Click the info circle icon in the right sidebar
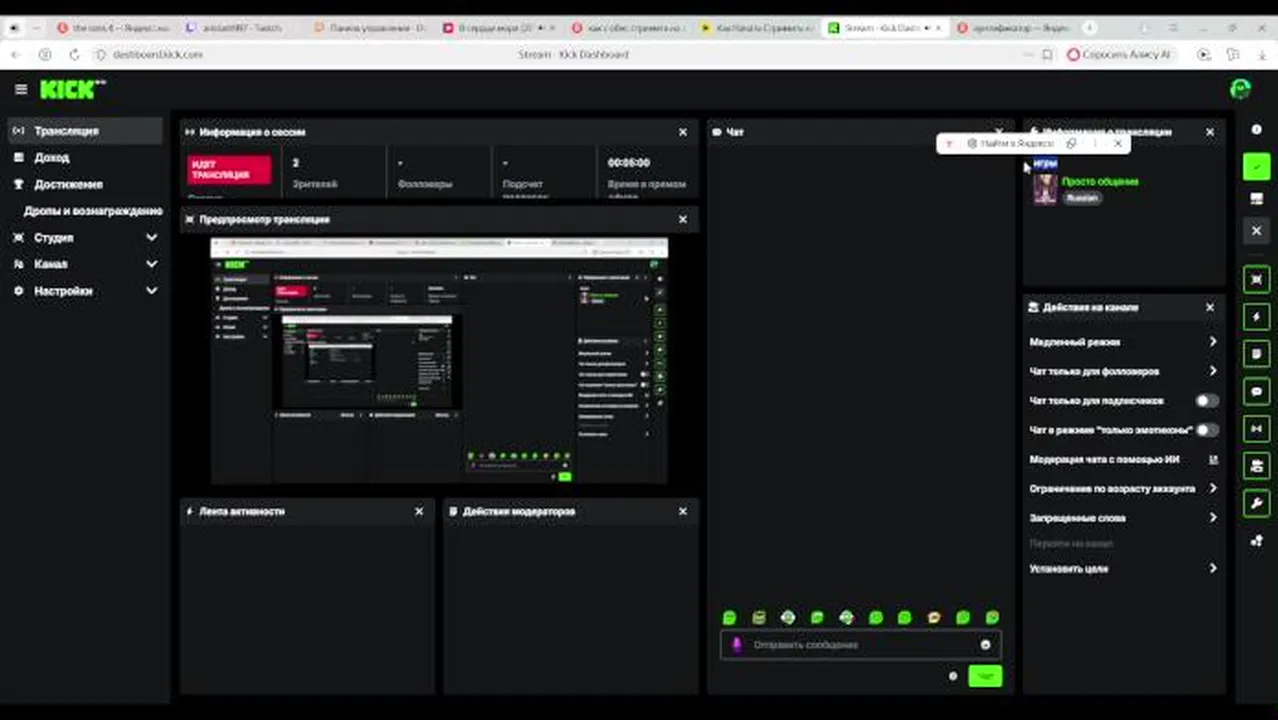The height and width of the screenshot is (720, 1278). tap(1257, 130)
